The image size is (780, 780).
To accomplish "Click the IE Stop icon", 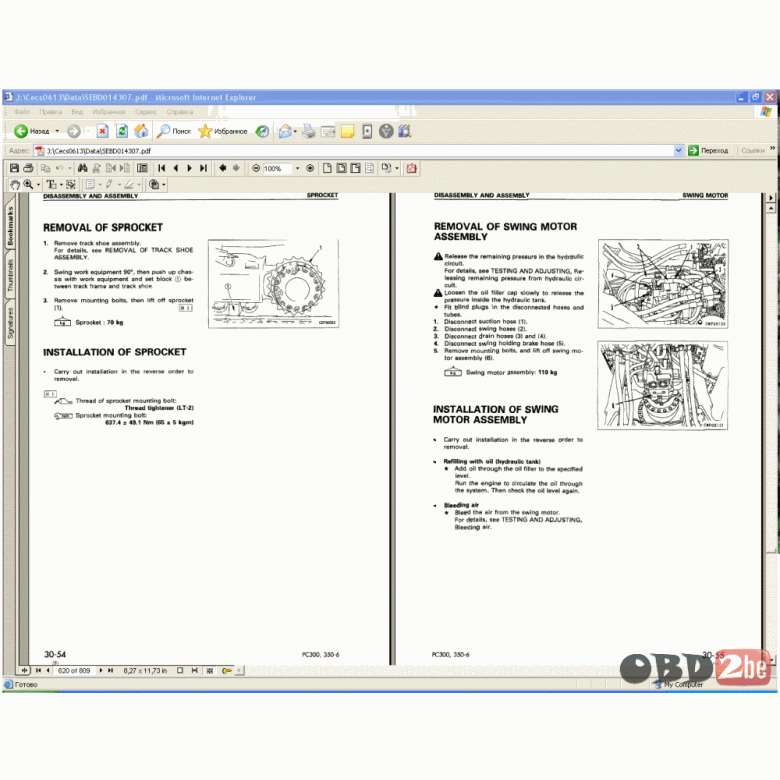I will [x=102, y=131].
